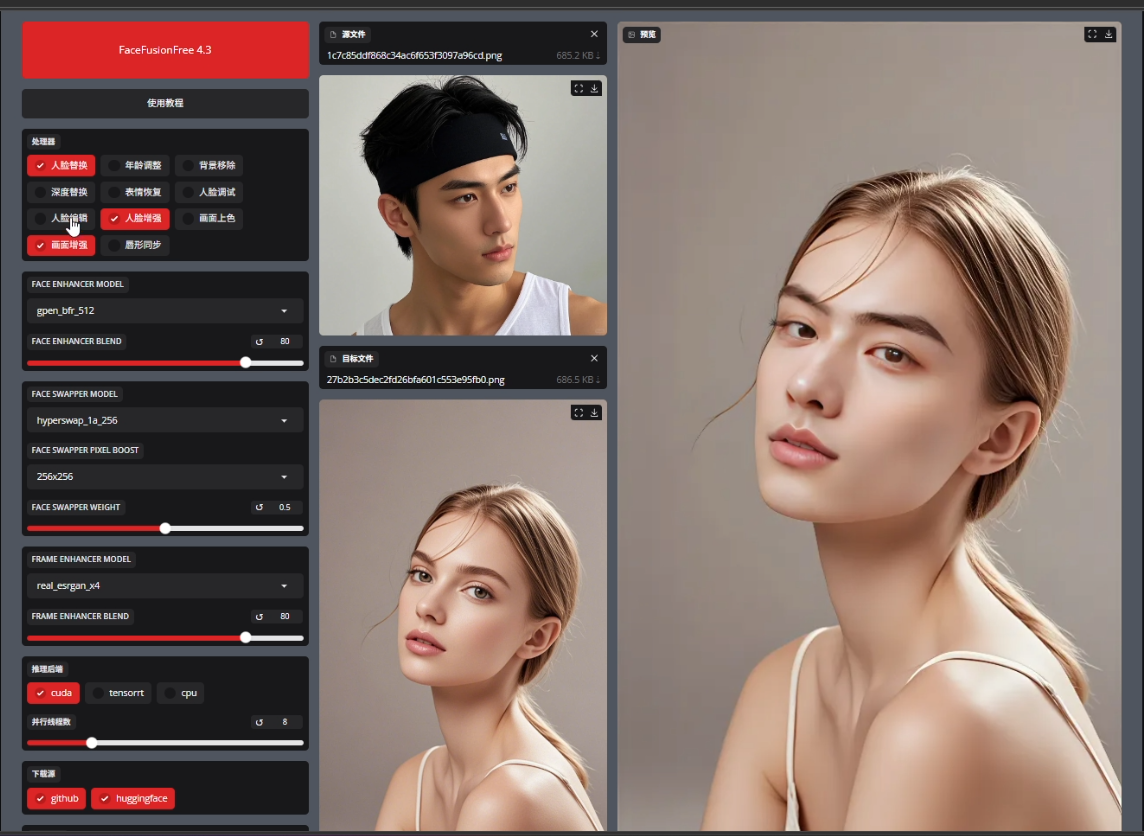Expand the Frame Enhancer Model dropdown
The image size is (1144, 836).
(165, 586)
